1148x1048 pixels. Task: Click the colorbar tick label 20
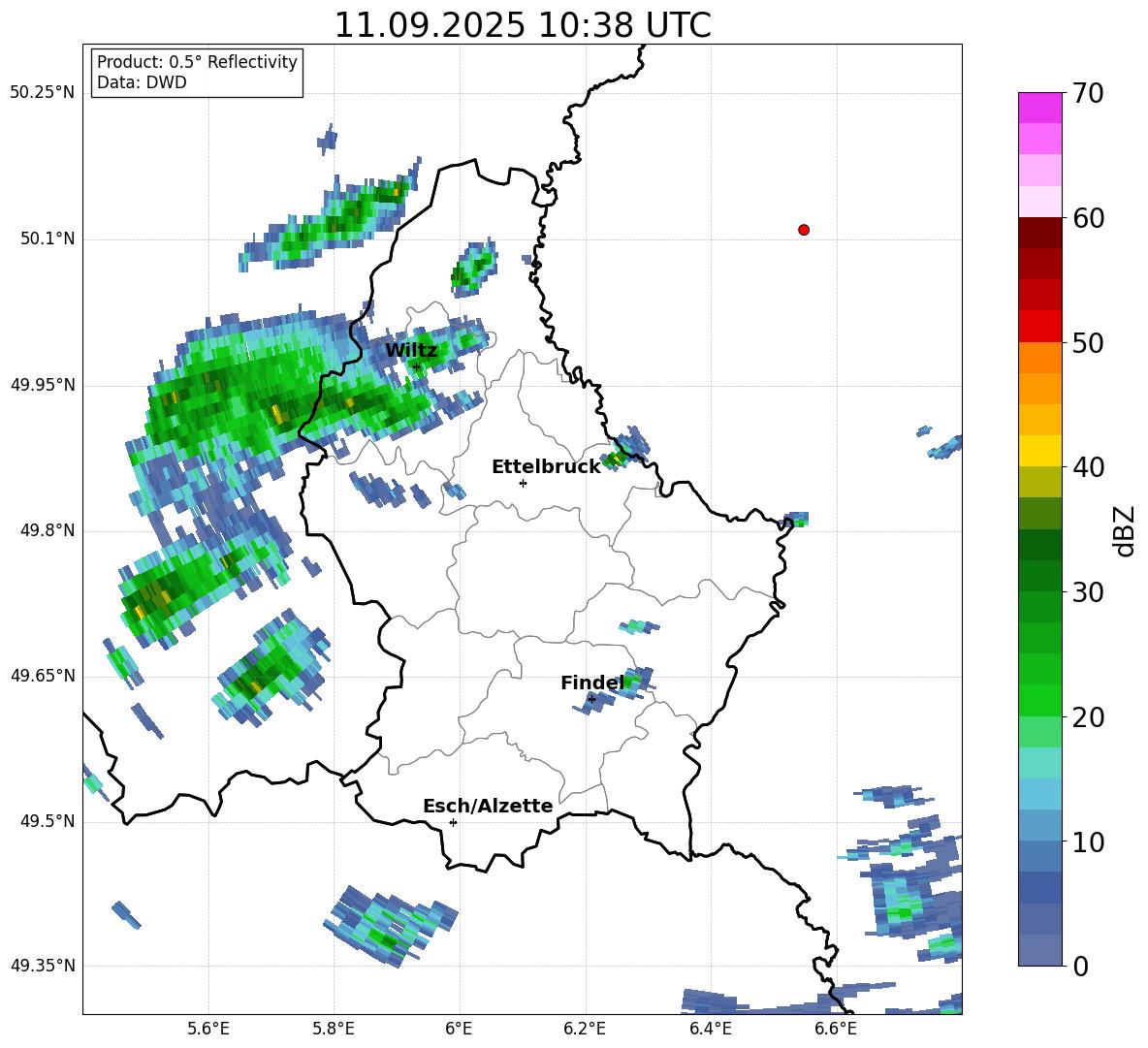[1087, 717]
